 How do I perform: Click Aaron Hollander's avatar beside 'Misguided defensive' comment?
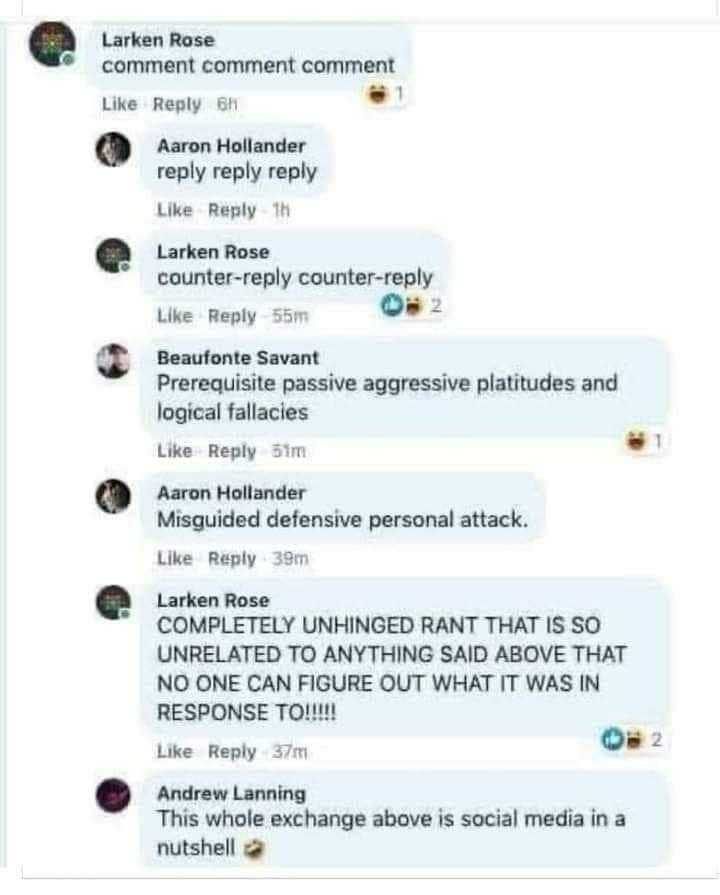113,496
